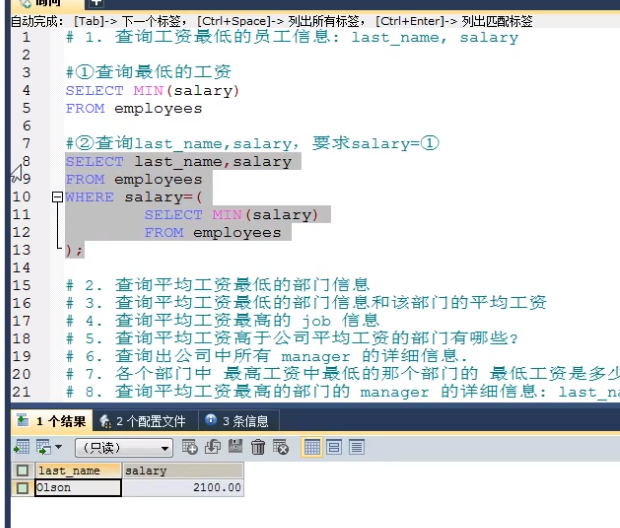Click SELECT last_name,salary on line 8
This screenshot has width=620, height=528.
pyautogui.click(x=179, y=161)
